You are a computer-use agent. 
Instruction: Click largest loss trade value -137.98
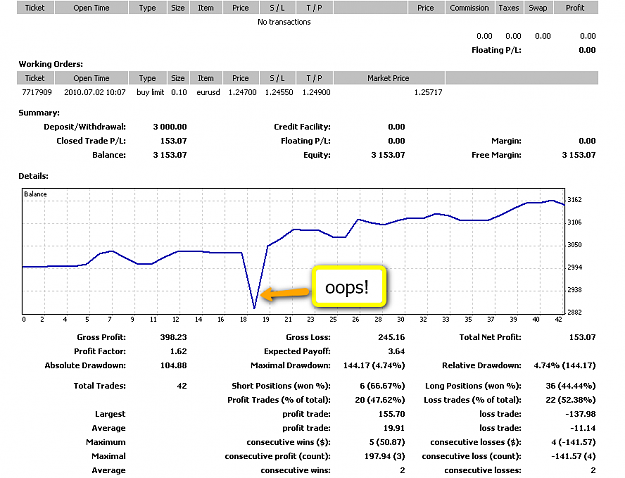[580, 414]
